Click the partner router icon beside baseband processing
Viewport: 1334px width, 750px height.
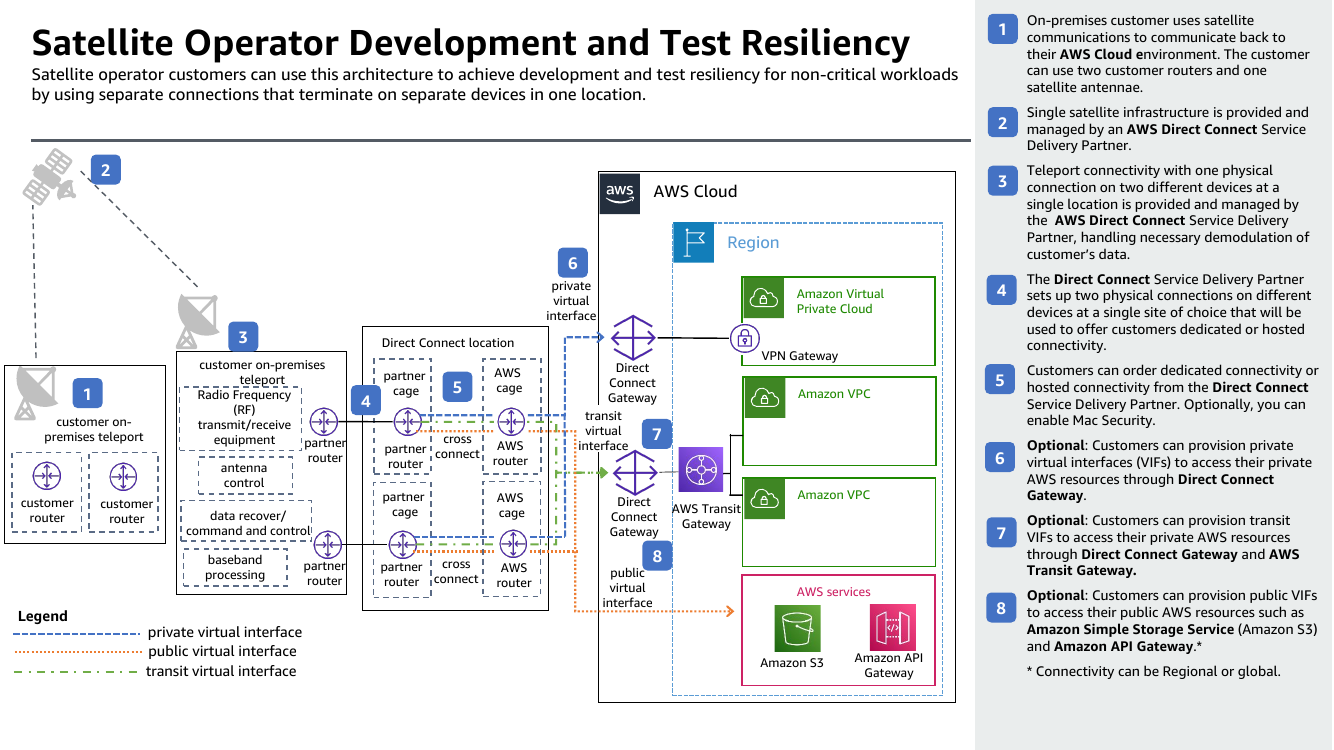pyautogui.click(x=327, y=545)
